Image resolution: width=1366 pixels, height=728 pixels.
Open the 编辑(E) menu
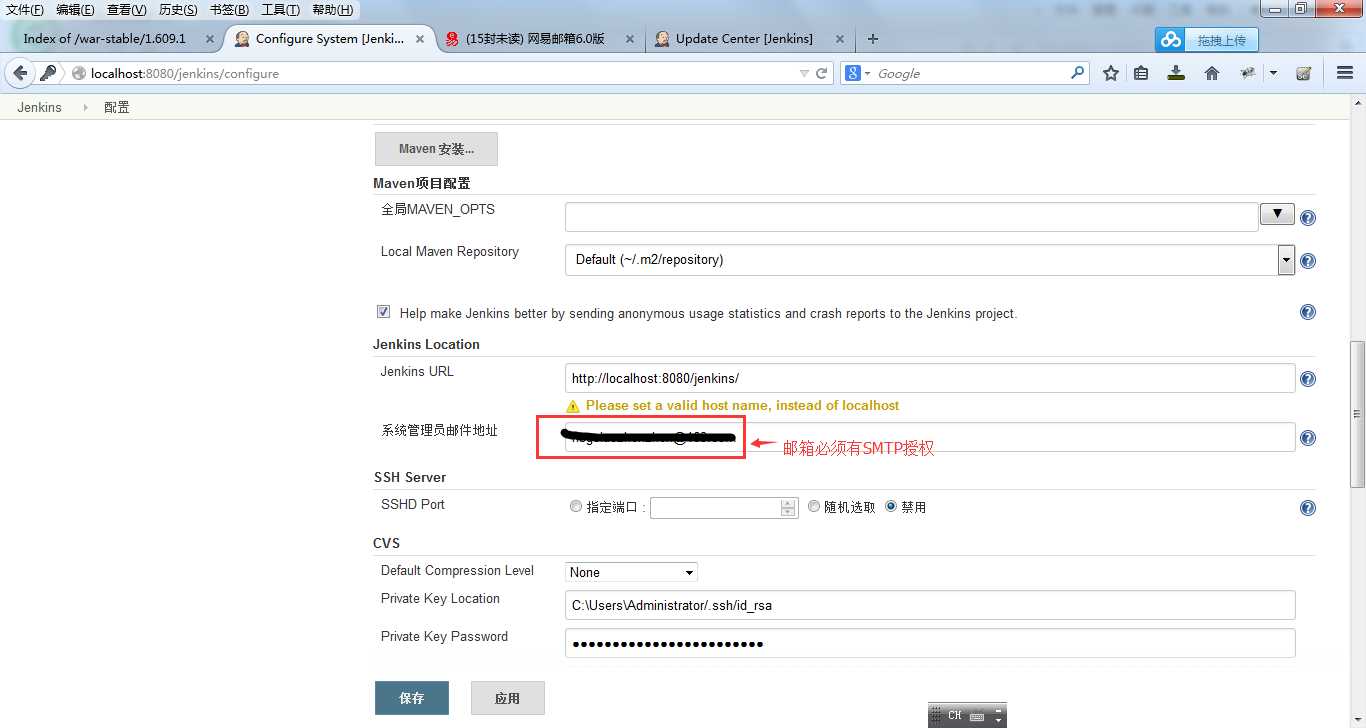click(x=75, y=10)
